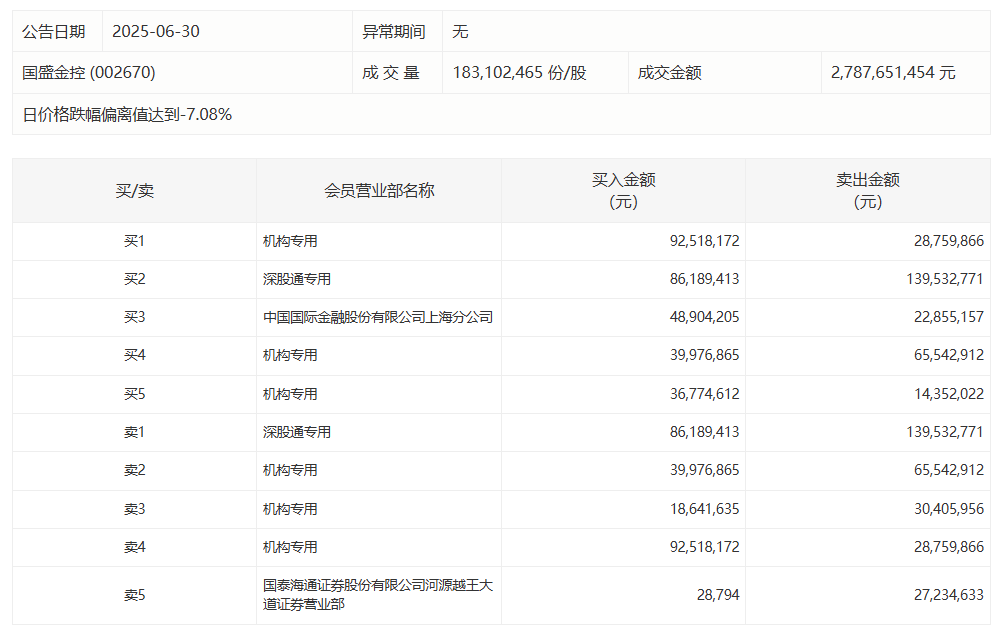Select the 卖4 row label
This screenshot has height=643, width=1005.
click(x=135, y=547)
